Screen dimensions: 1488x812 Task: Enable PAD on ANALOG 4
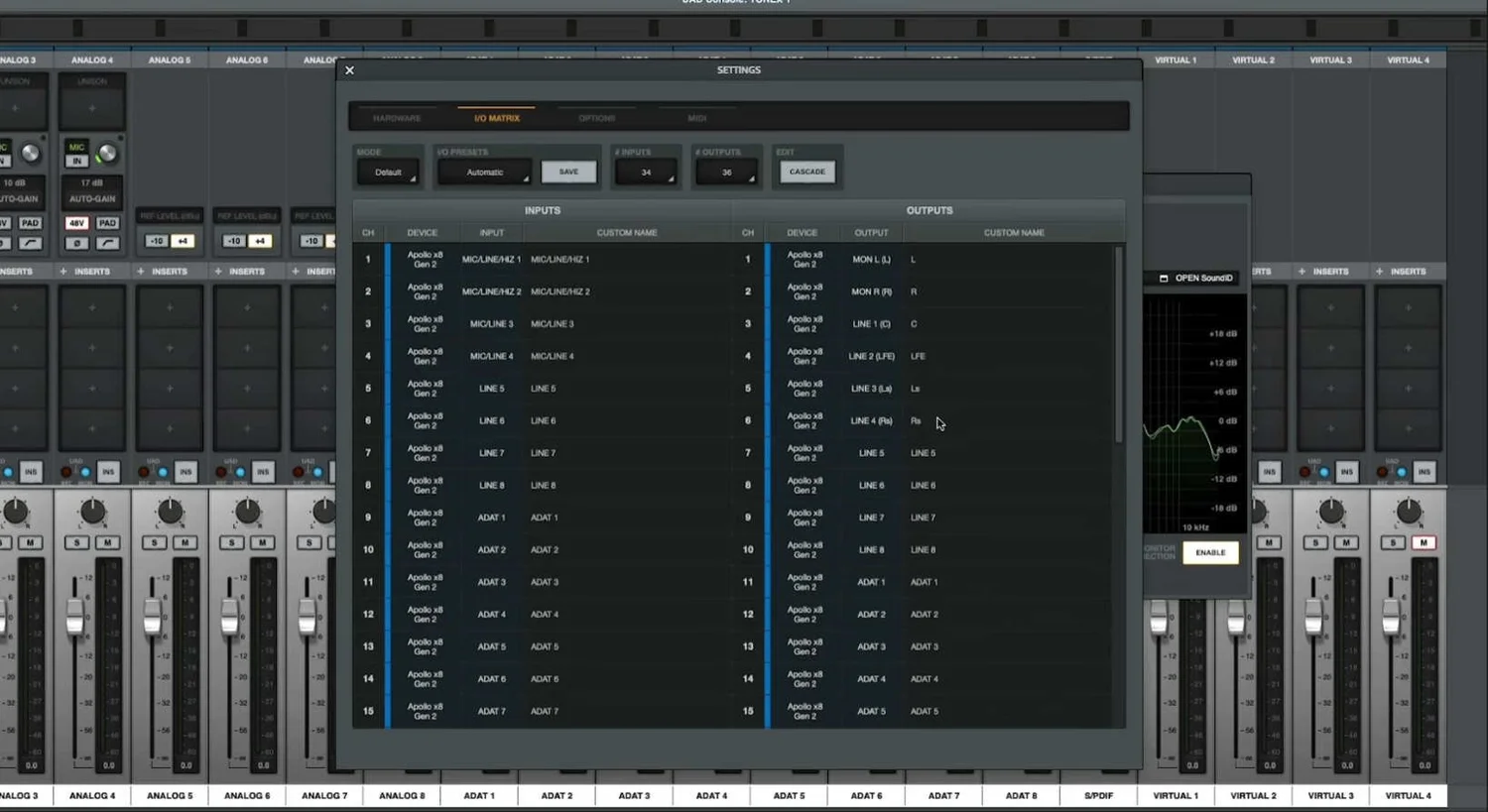pos(107,223)
